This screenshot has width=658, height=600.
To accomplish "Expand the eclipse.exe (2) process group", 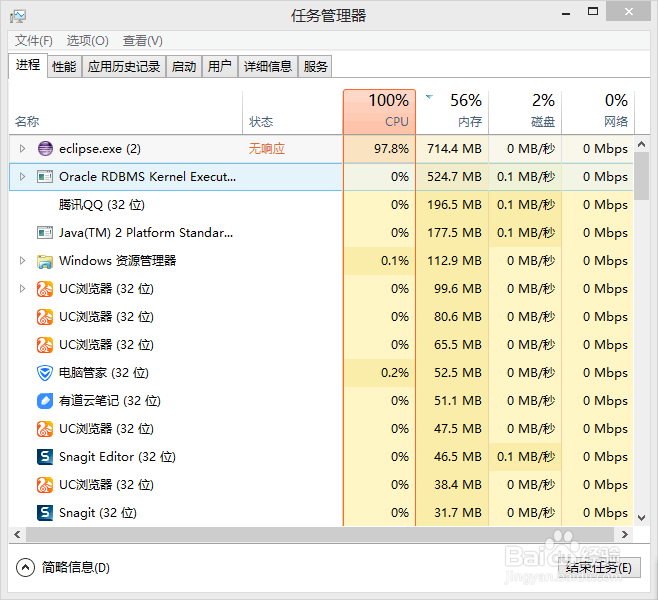I will [23, 149].
